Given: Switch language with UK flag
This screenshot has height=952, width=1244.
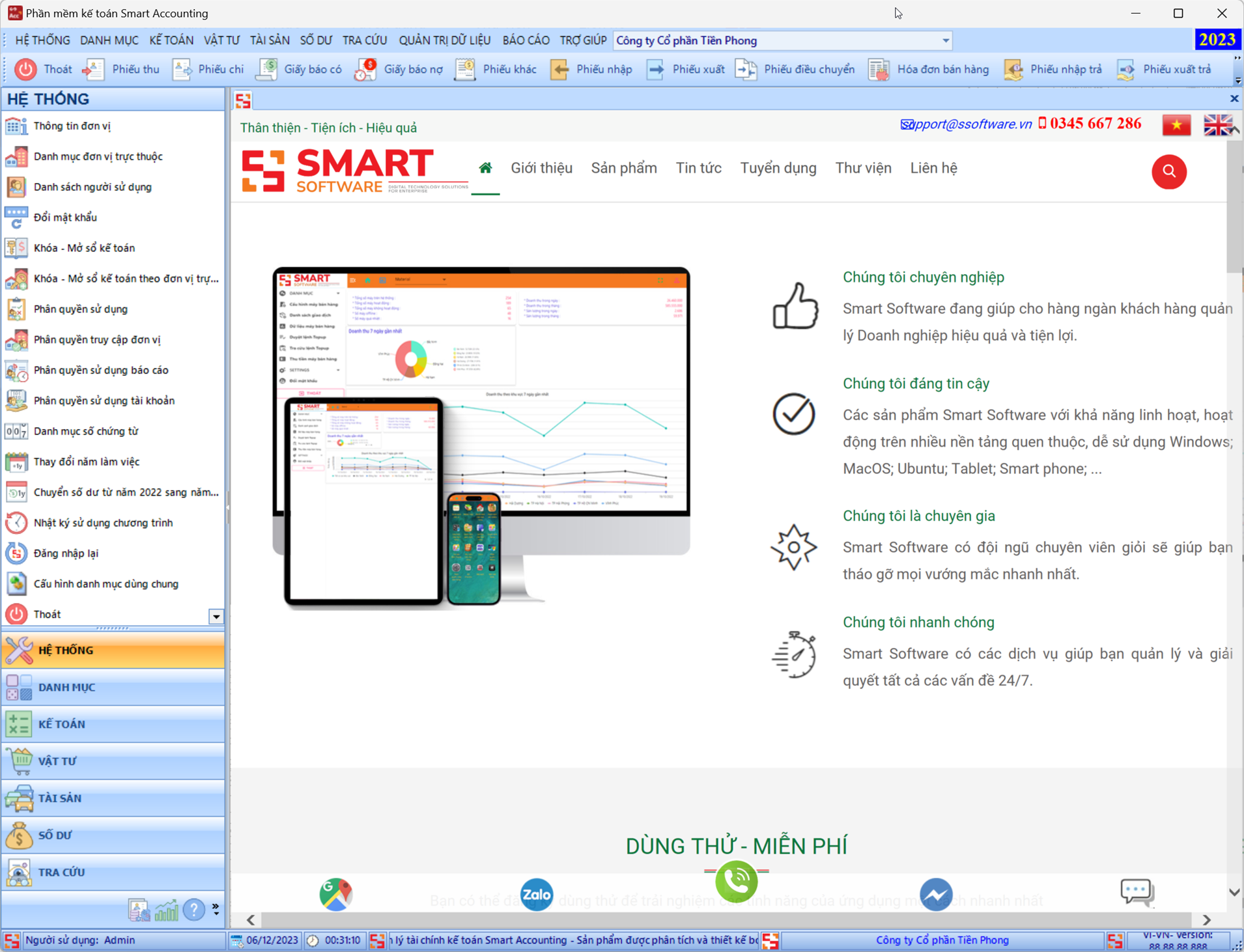Looking at the screenshot, I should click(x=1218, y=125).
